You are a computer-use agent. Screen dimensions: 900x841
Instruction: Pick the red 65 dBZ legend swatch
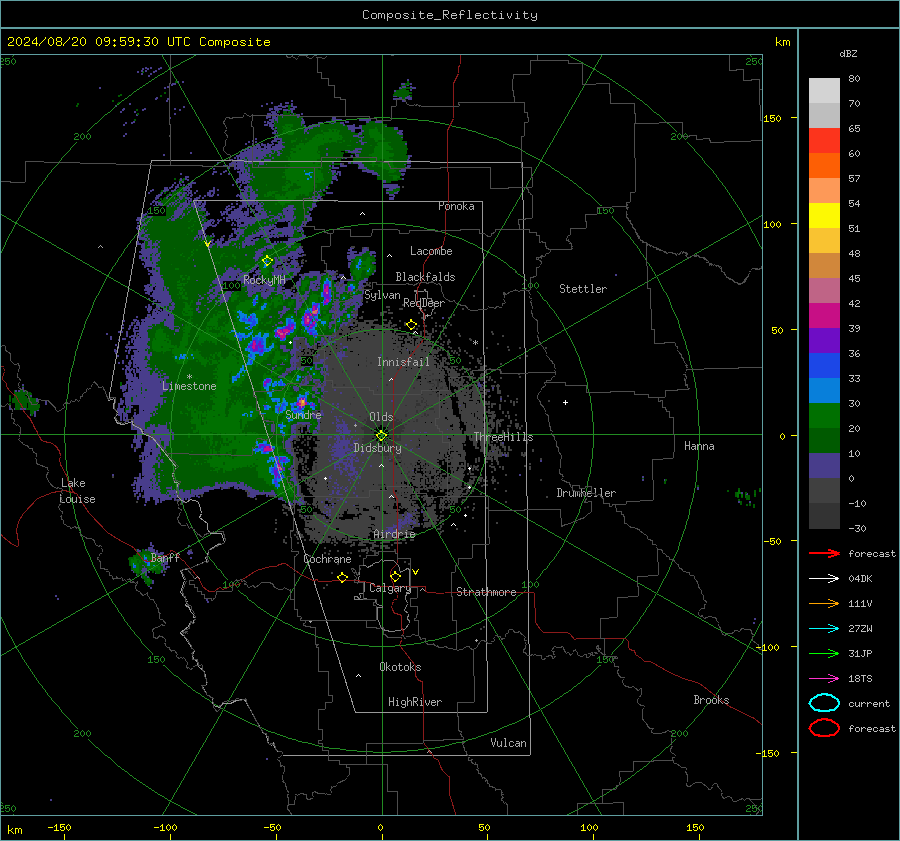pos(824,140)
